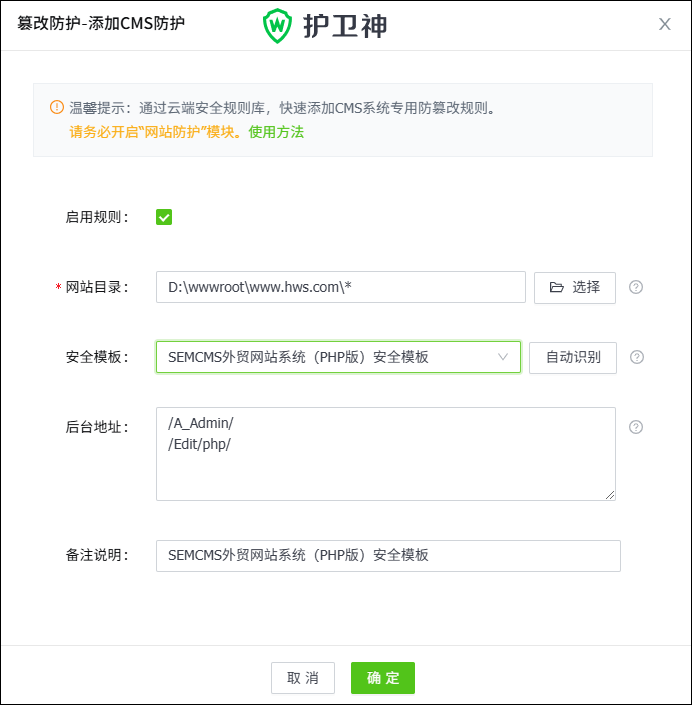Click help icon next to 安全模板 dropdown

(637, 357)
